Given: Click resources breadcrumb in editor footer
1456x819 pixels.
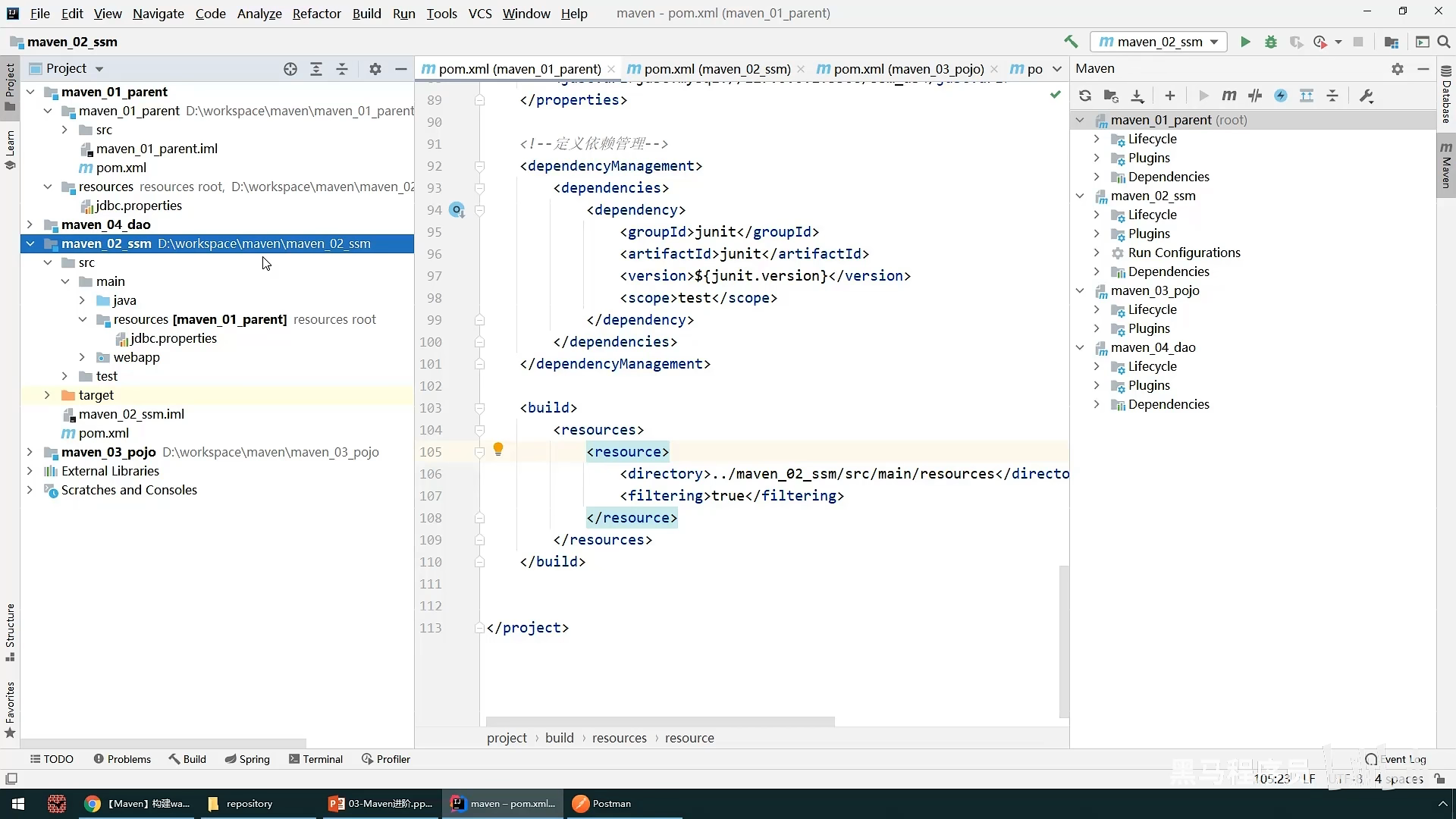Looking at the screenshot, I should click(619, 738).
